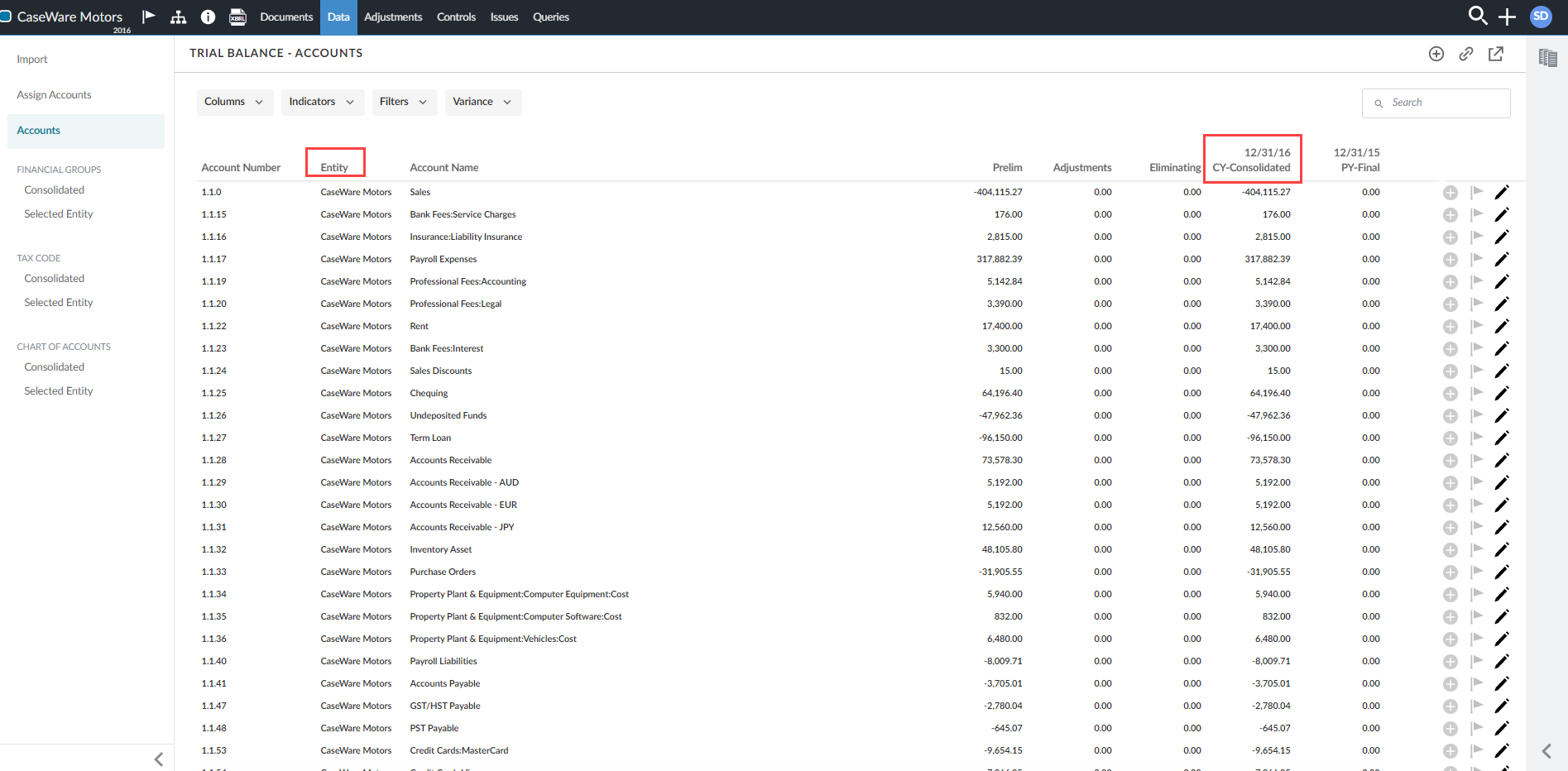This screenshot has width=1568, height=771.
Task: Click the flag icon in the top toolbar
Action: pos(149,17)
